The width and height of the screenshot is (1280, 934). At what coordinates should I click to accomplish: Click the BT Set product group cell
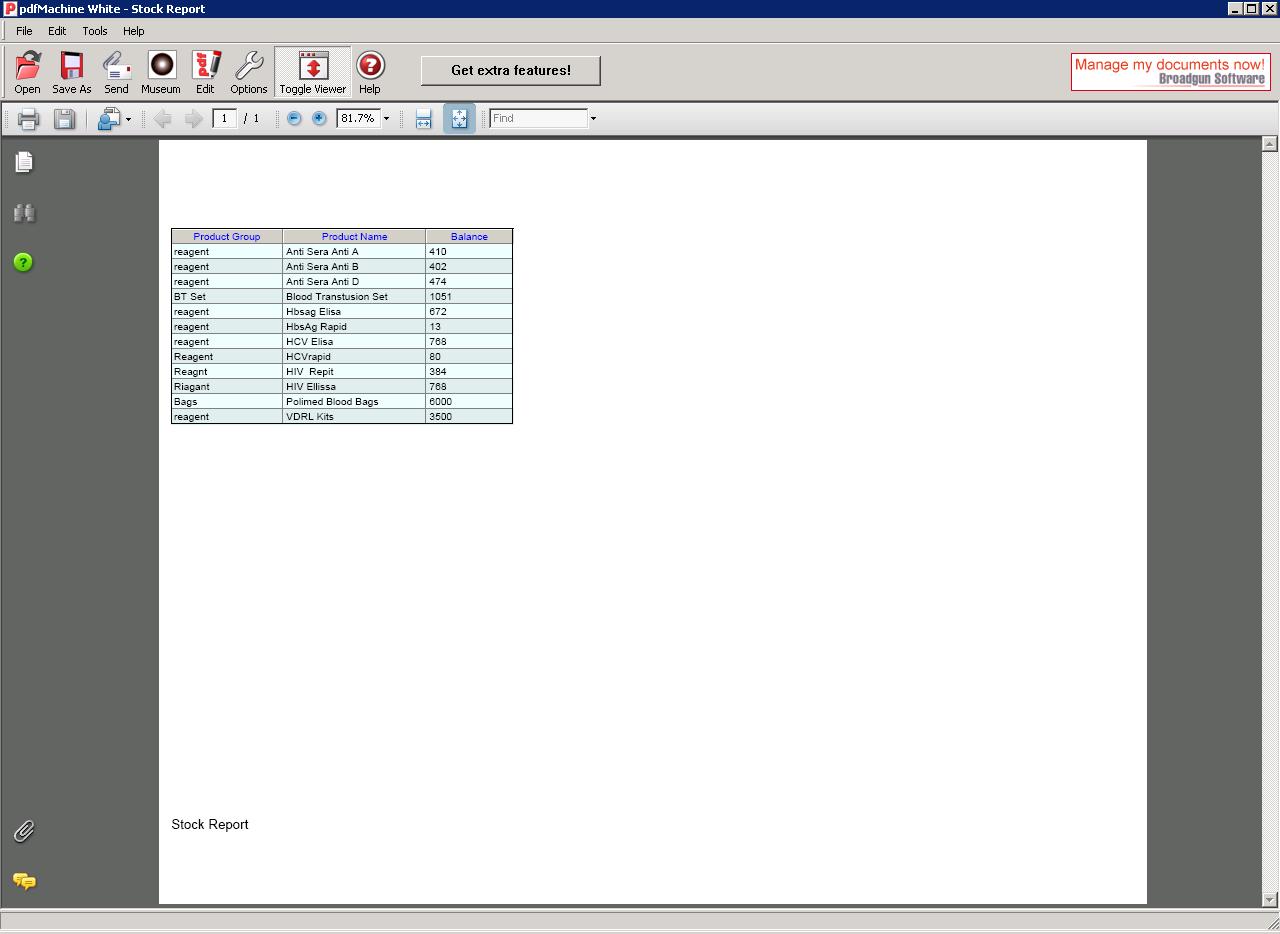(x=227, y=297)
